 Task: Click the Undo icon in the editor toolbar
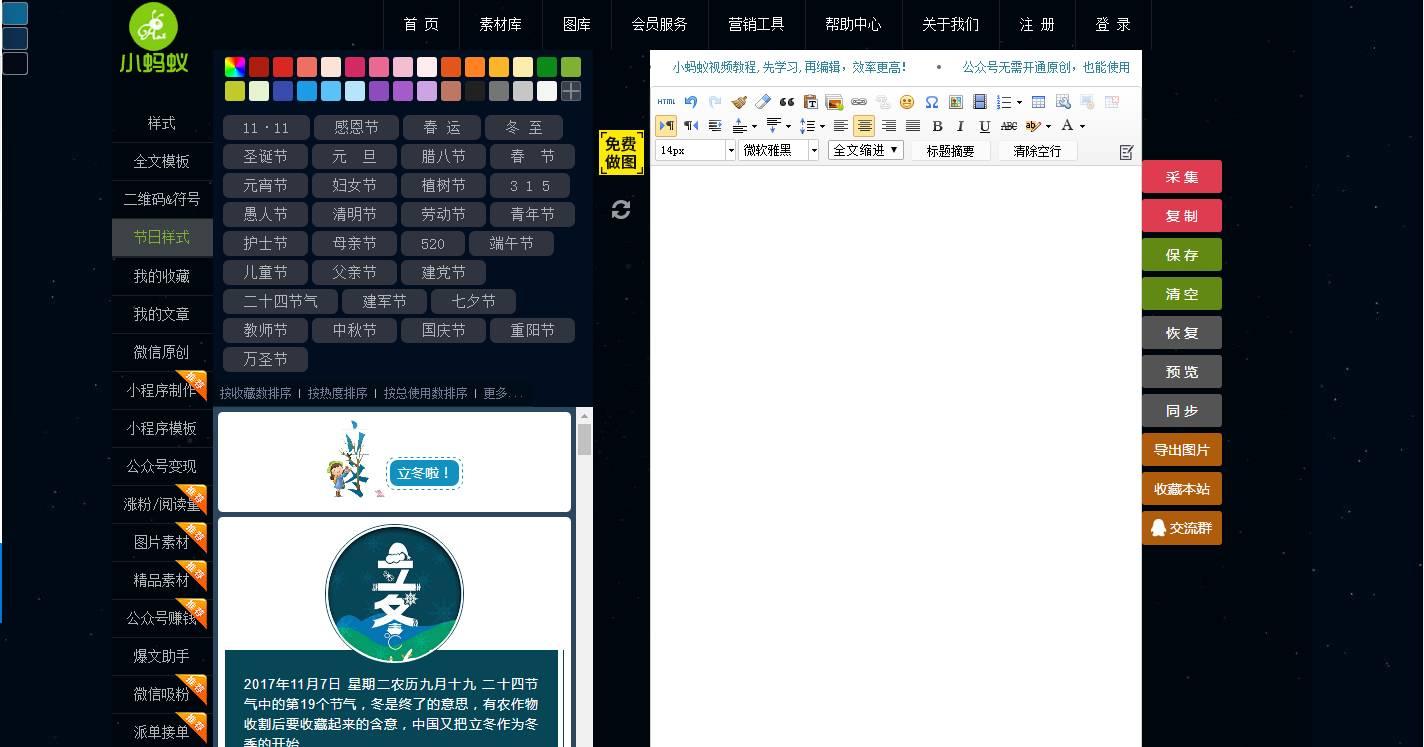[690, 102]
